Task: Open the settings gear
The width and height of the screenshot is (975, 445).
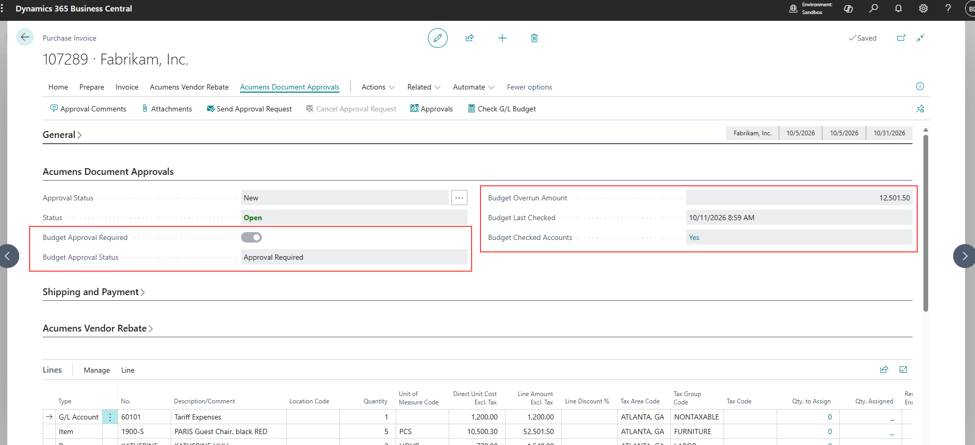Action: click(x=923, y=9)
